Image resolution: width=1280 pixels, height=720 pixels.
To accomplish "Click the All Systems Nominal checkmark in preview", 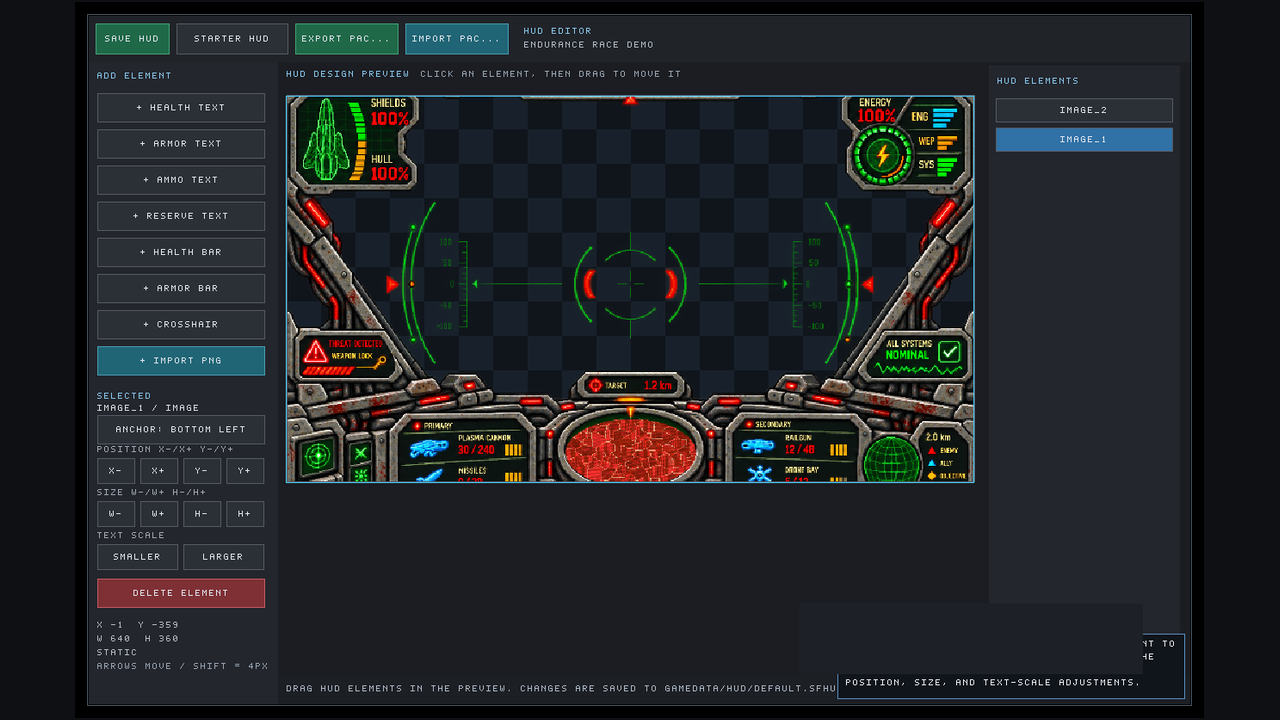I will click(949, 351).
